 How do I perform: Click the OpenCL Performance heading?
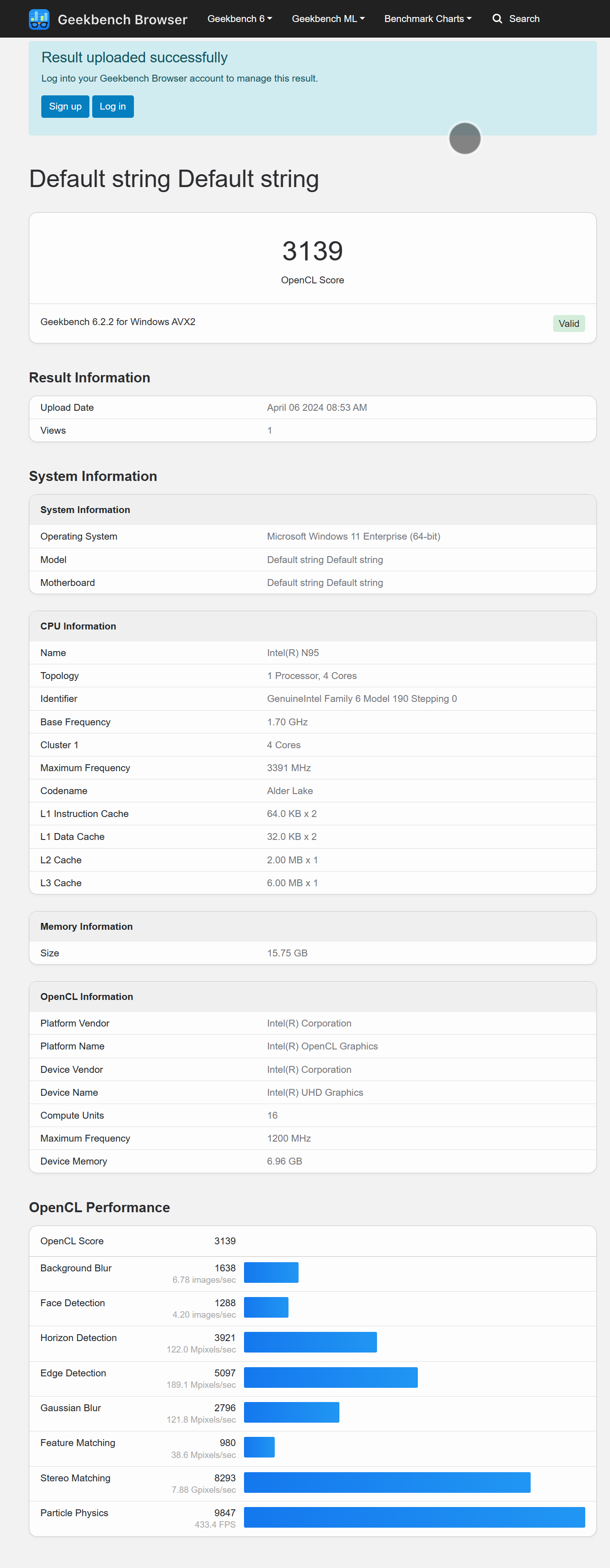click(x=99, y=1208)
